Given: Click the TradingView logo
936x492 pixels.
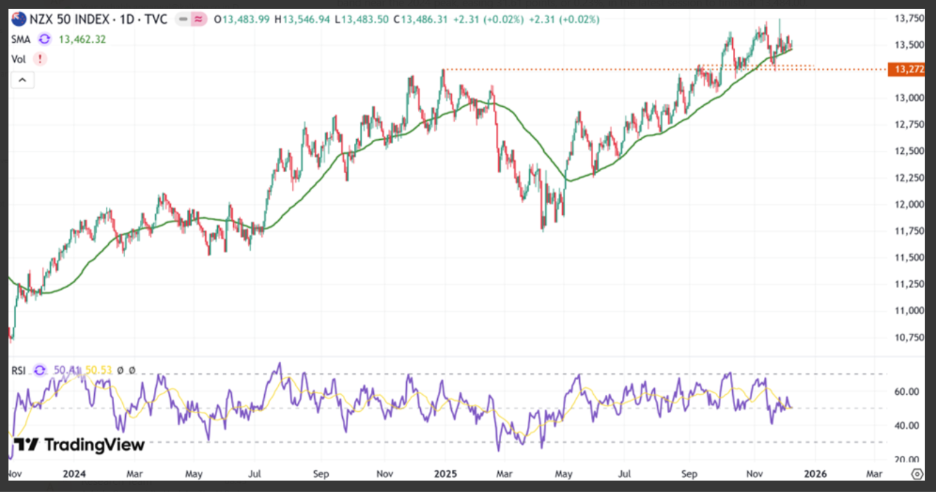Looking at the screenshot, I should (79, 445).
